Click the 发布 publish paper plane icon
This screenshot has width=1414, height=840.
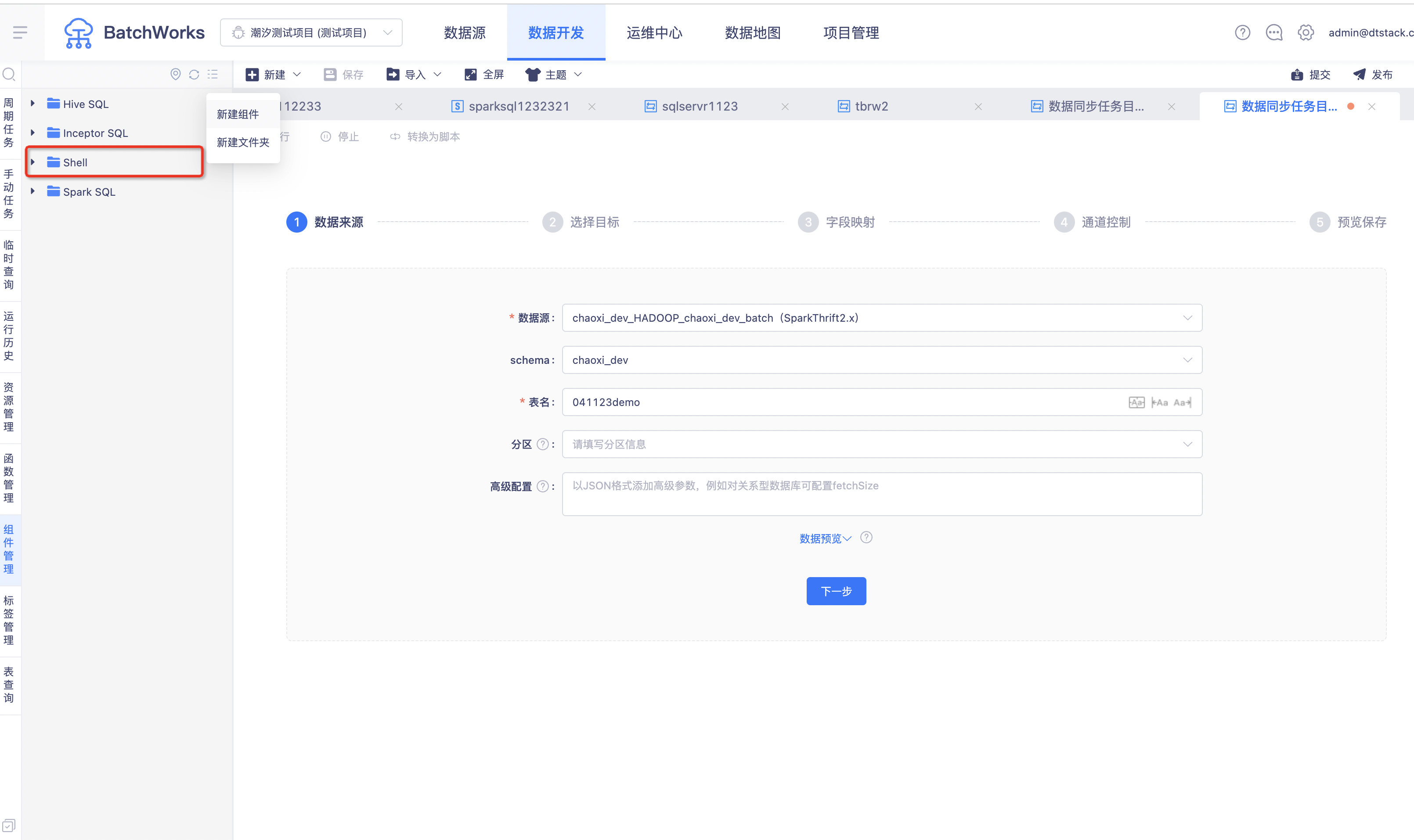(1359, 75)
